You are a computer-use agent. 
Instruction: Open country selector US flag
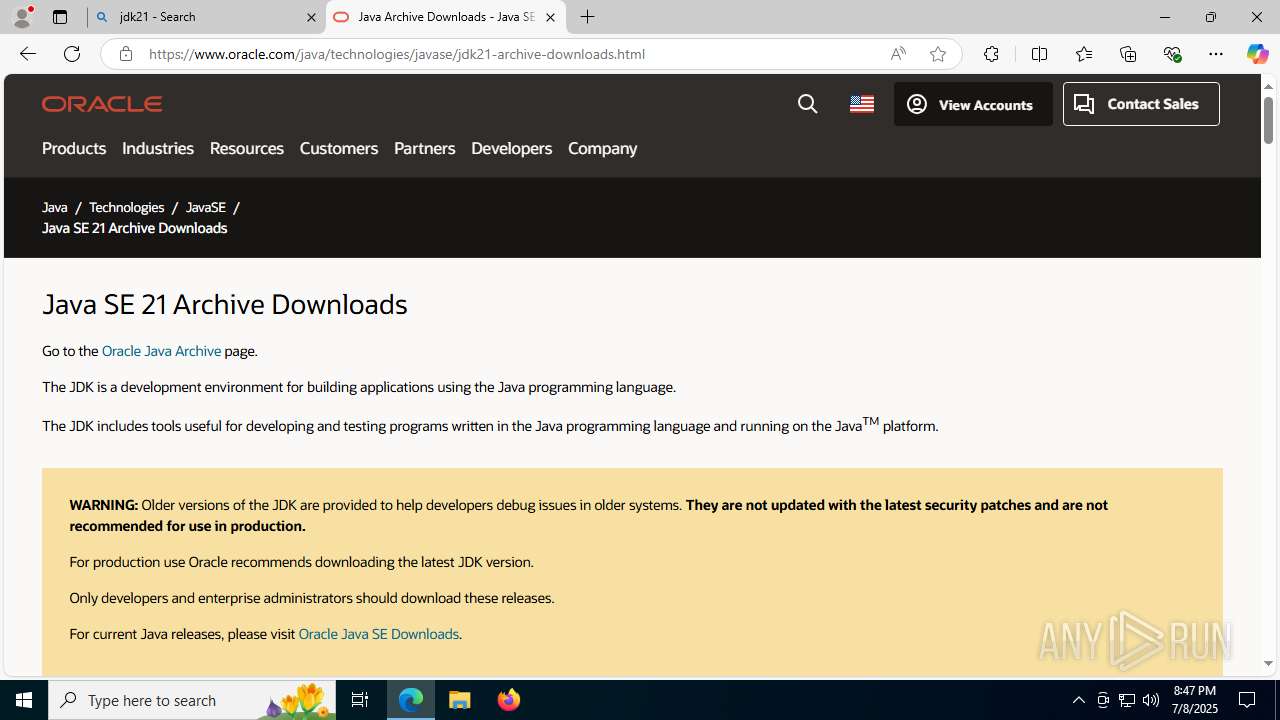(862, 104)
